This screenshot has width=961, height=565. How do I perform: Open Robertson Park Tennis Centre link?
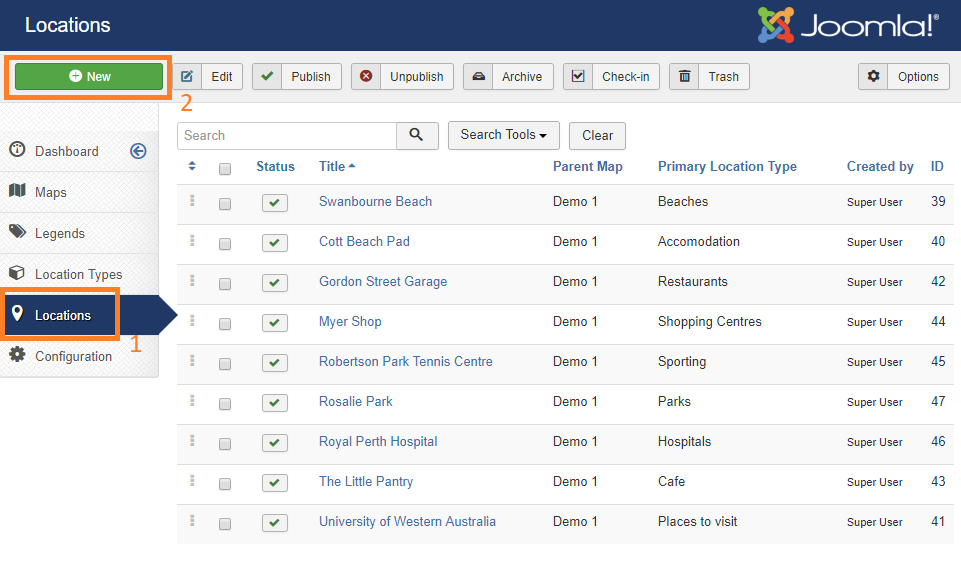(x=406, y=362)
